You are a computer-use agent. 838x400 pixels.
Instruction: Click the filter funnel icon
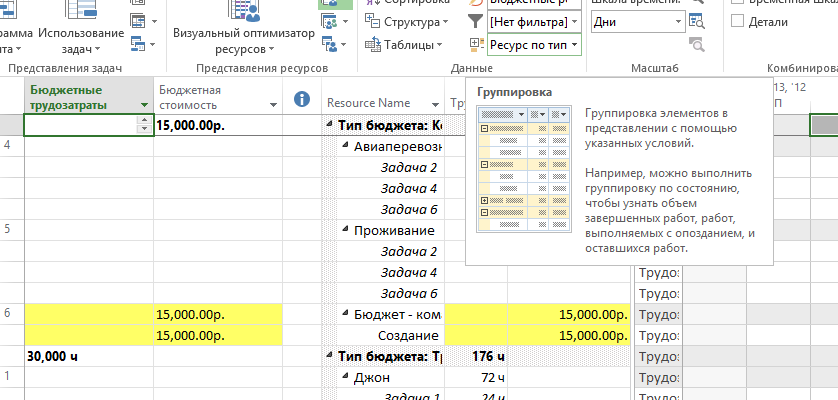[x=475, y=21]
